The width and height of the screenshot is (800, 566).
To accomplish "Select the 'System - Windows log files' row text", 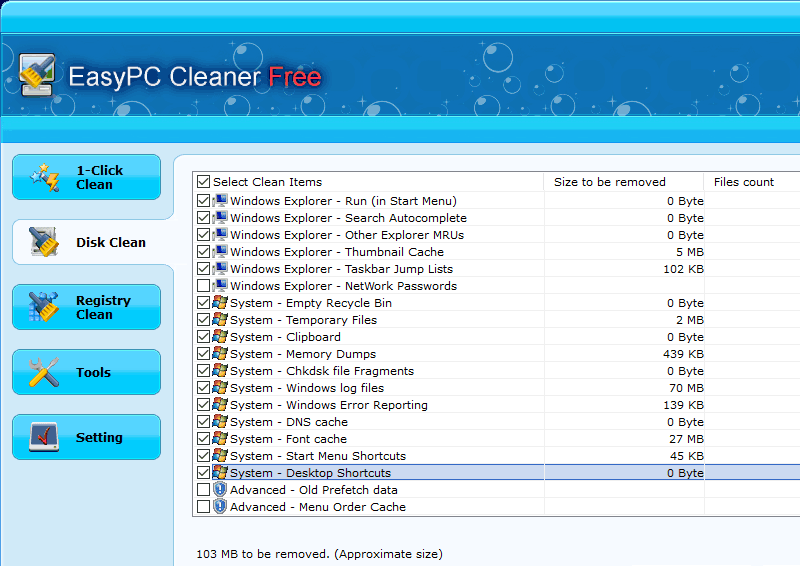I will pos(307,388).
